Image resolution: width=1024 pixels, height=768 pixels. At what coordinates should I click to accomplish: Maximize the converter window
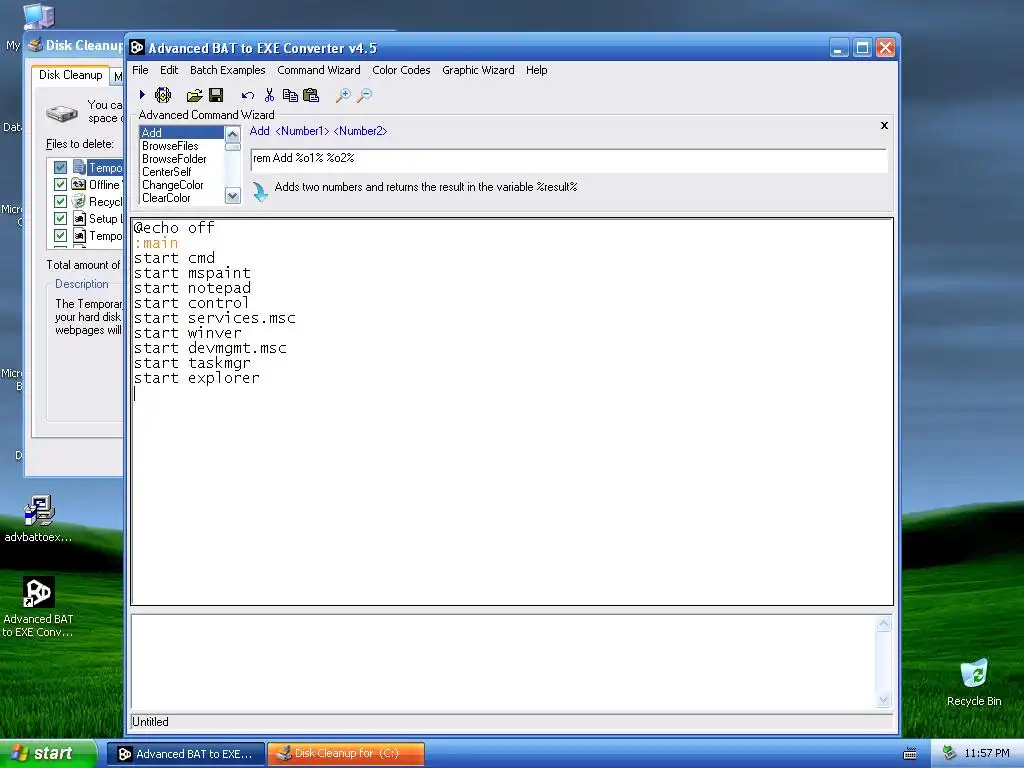862,48
